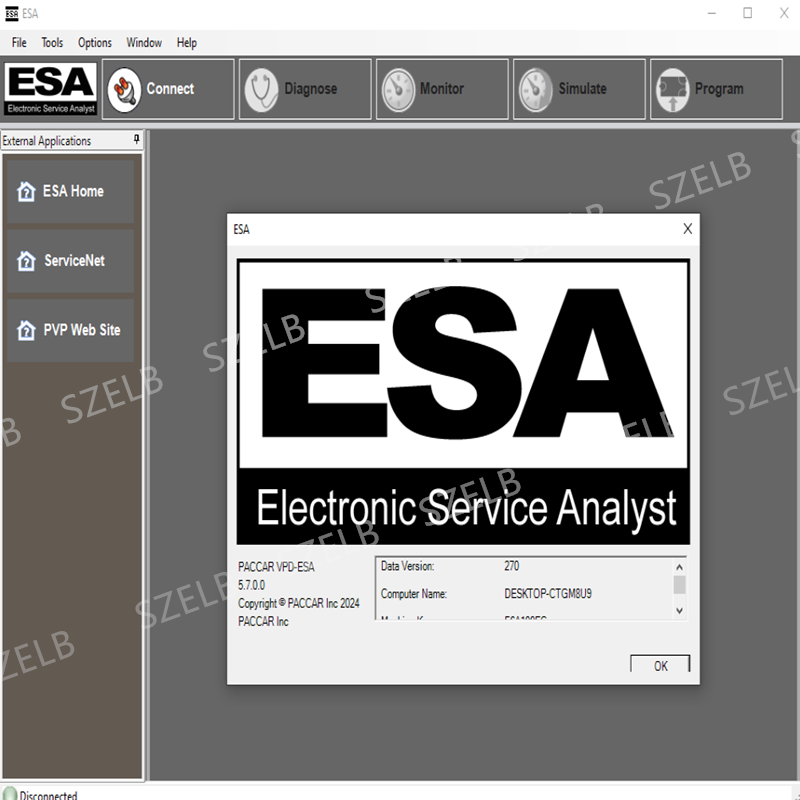This screenshot has height=800, width=800.
Task: Click the ESA splash logo image in dialog
Action: coord(463,402)
